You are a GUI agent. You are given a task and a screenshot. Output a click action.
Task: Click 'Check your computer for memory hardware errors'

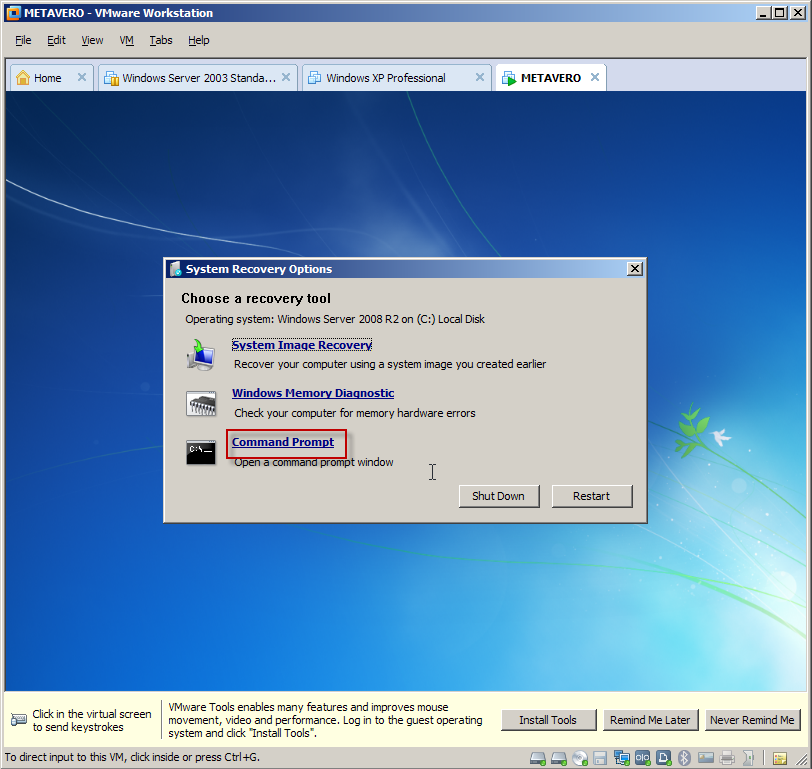click(x=355, y=413)
